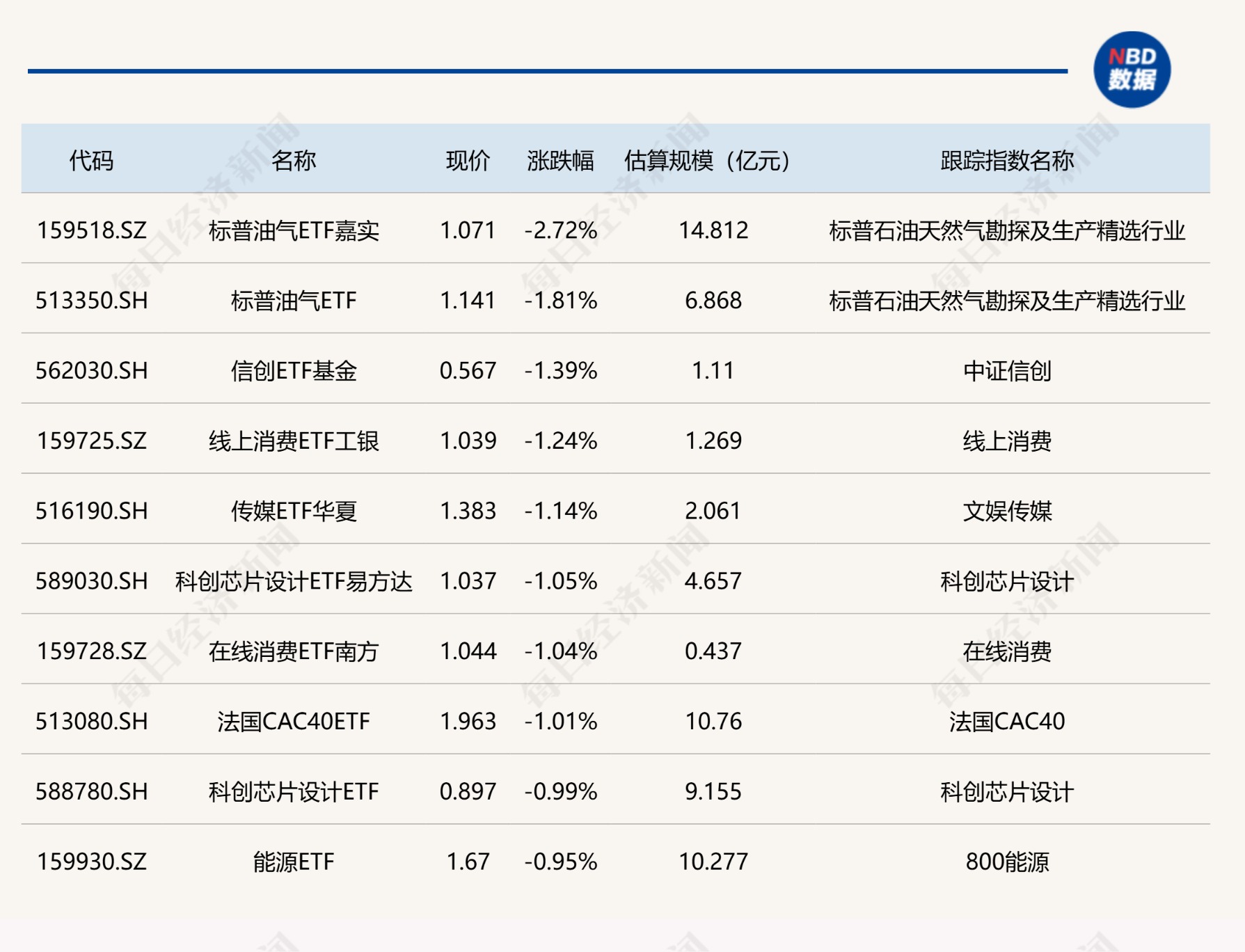
Task: Click the index name 800能源
Action: tap(1007, 862)
